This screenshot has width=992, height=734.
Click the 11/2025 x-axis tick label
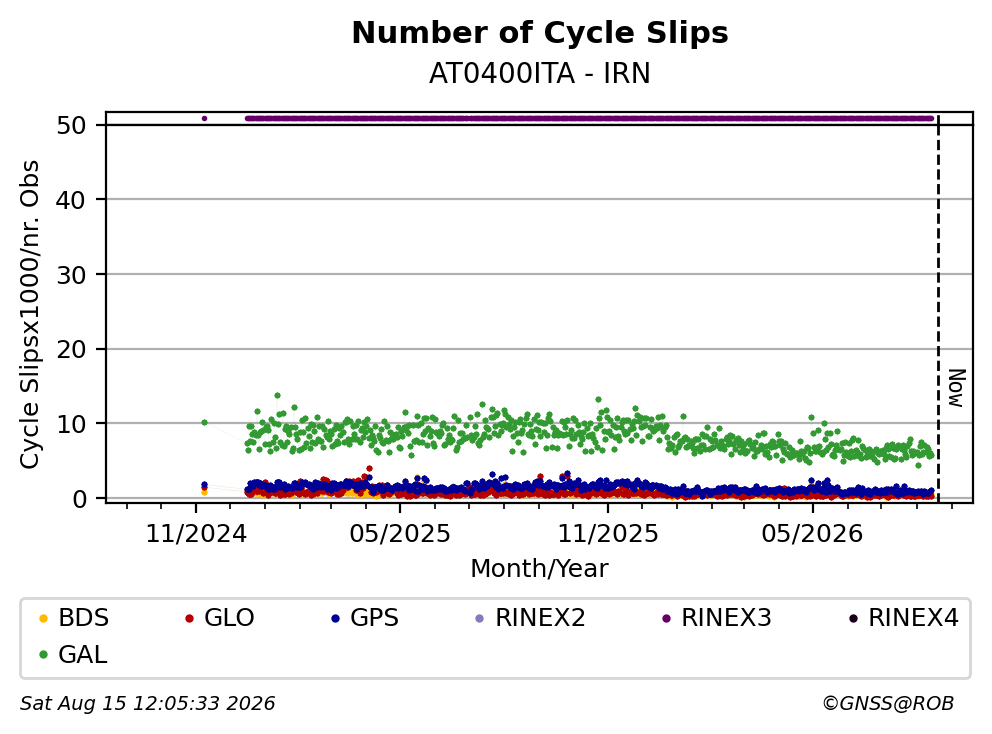(x=607, y=534)
